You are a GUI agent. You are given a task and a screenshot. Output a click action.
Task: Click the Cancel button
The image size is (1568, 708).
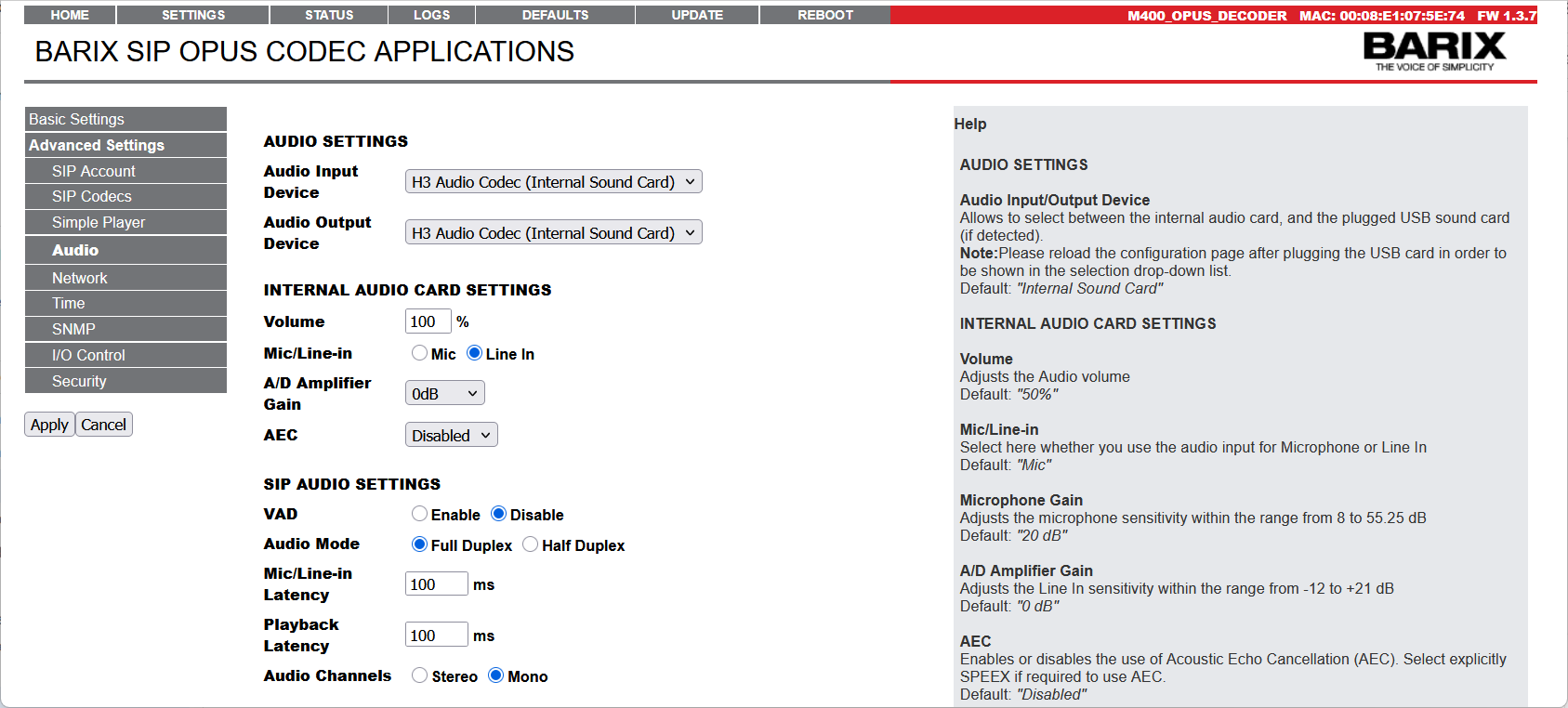(103, 425)
